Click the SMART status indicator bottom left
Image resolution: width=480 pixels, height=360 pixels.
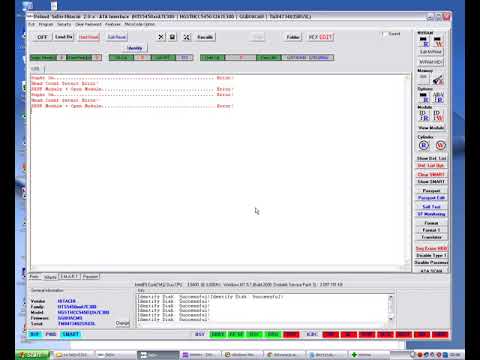coord(71,334)
